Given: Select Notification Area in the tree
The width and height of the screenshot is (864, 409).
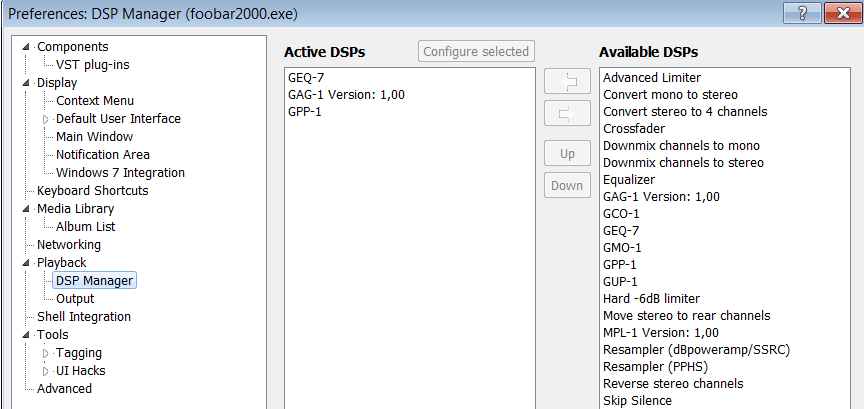Looking at the screenshot, I should click(102, 155).
